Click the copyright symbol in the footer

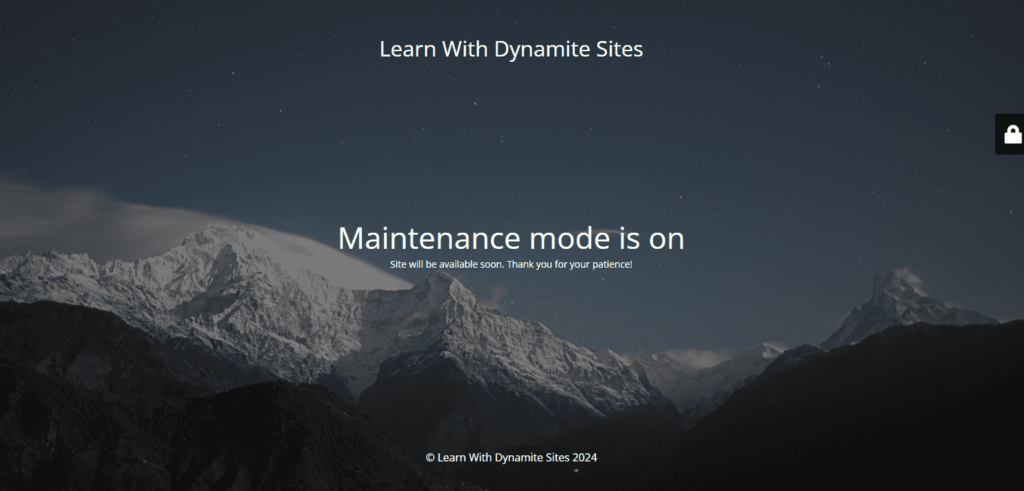click(430, 457)
